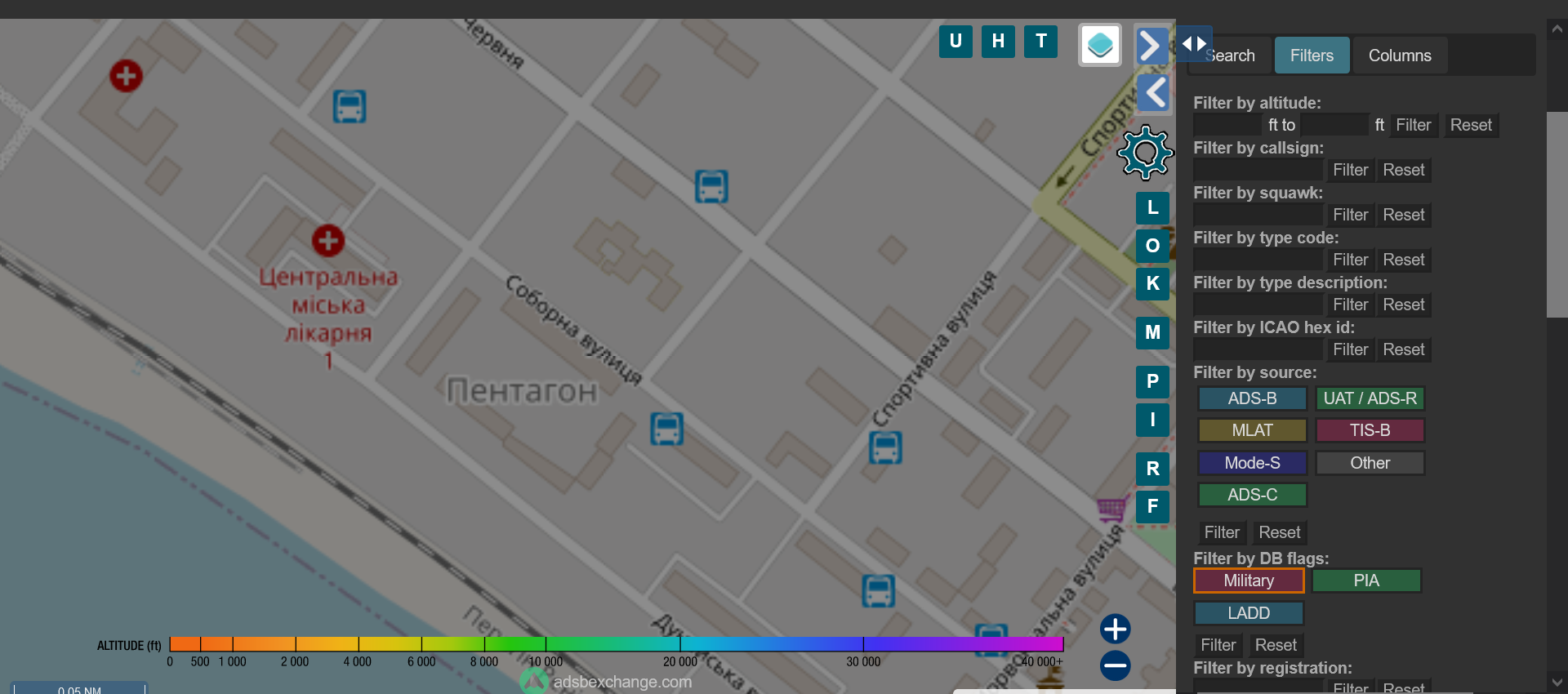
Task: Click the altitude color scale bar
Action: (x=616, y=643)
